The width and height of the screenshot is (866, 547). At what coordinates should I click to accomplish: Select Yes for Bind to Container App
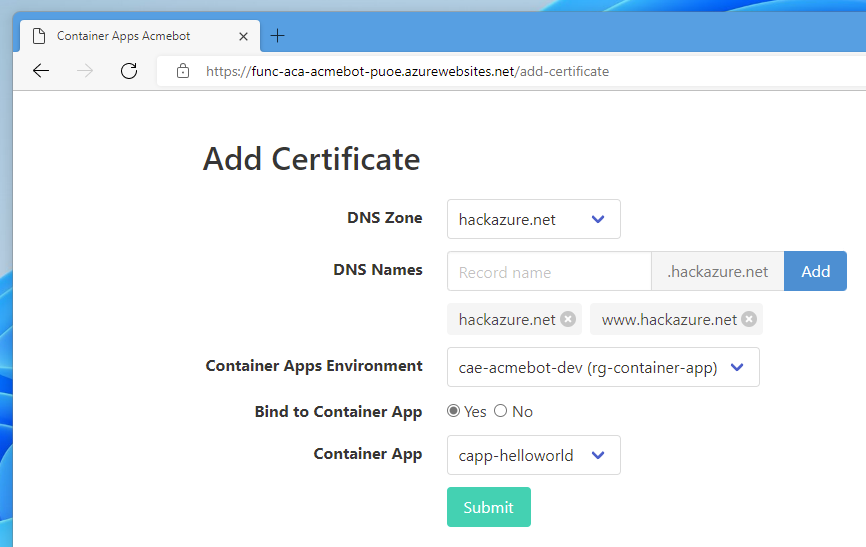point(453,411)
